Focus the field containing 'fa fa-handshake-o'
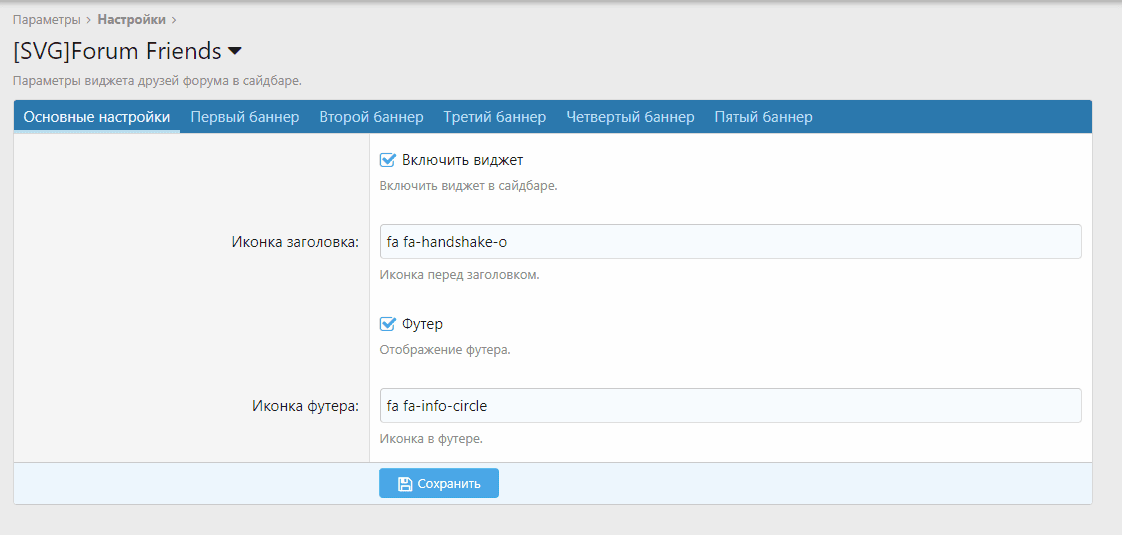Viewport: 1122px width, 535px height. (730, 242)
